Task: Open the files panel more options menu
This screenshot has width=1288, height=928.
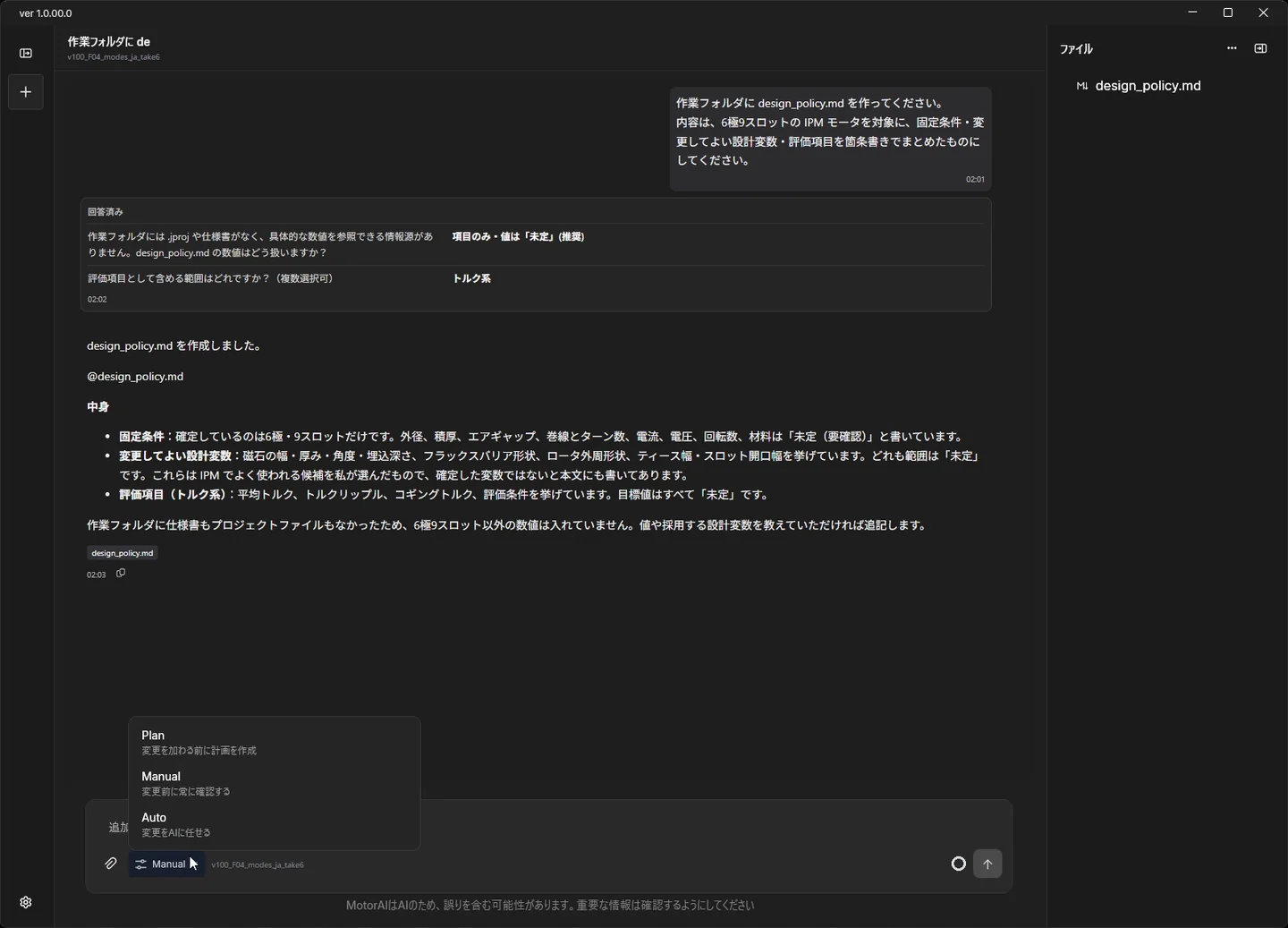Action: (1232, 48)
